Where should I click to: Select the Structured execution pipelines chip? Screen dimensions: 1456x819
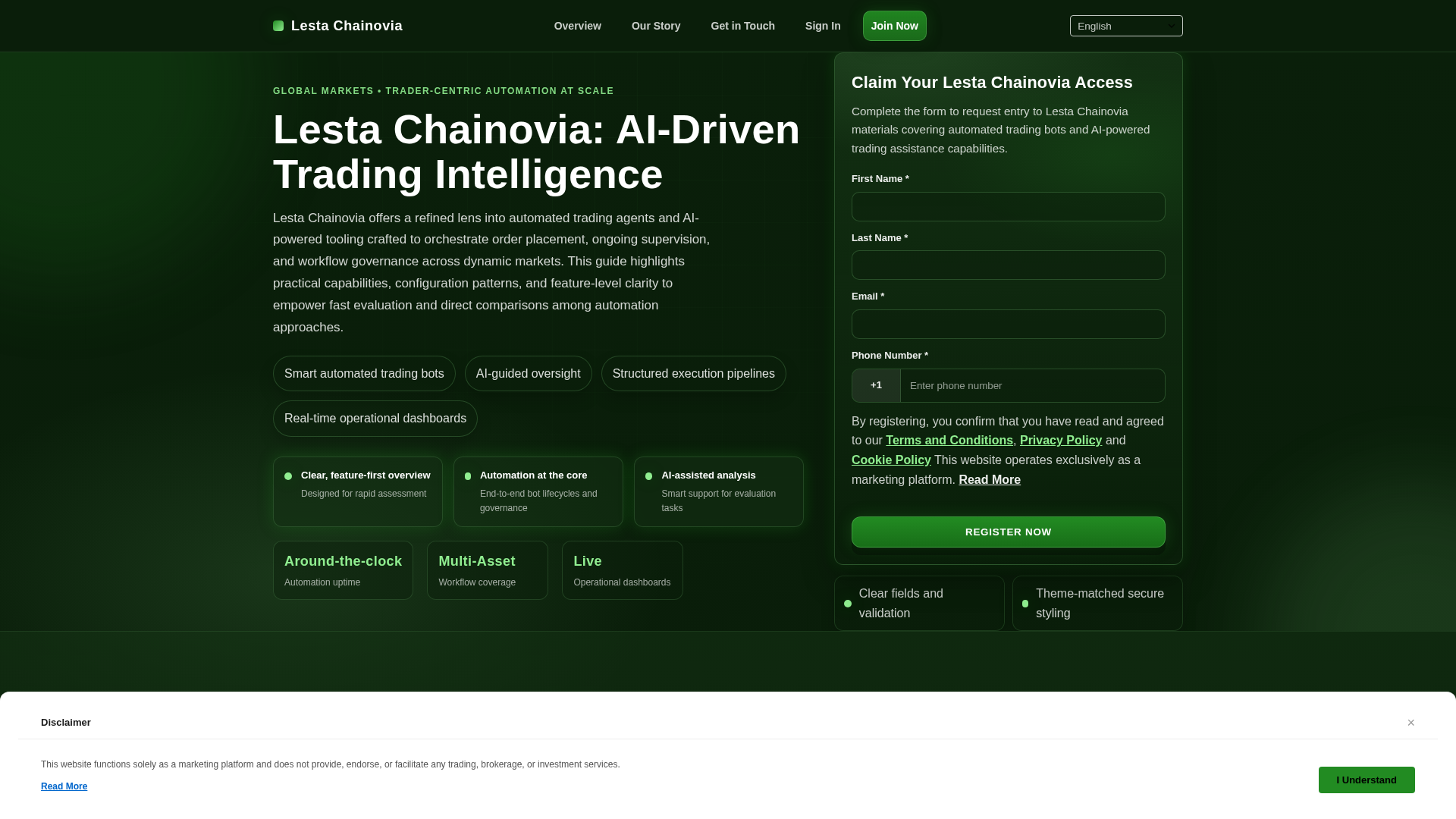(694, 374)
